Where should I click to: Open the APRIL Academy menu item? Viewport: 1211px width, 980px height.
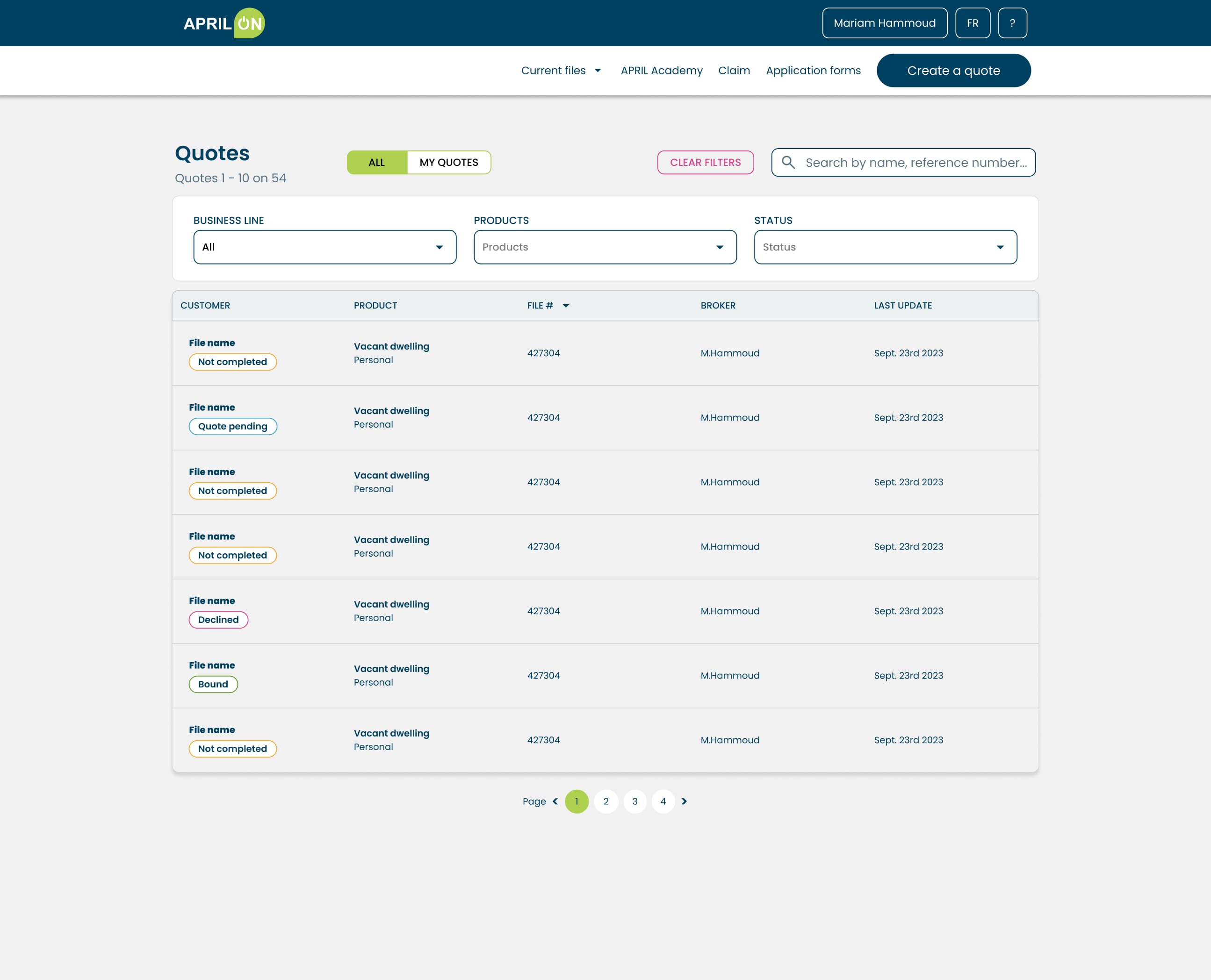pos(662,71)
